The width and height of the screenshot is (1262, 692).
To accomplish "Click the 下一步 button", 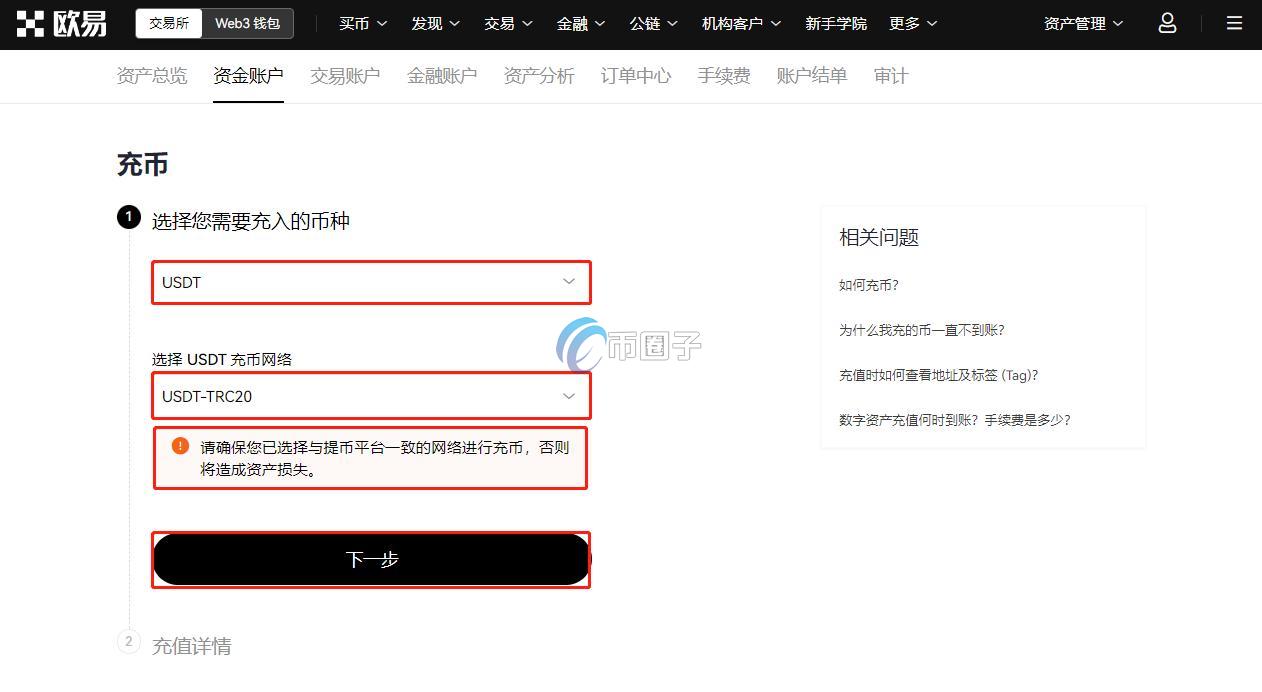I will (370, 559).
